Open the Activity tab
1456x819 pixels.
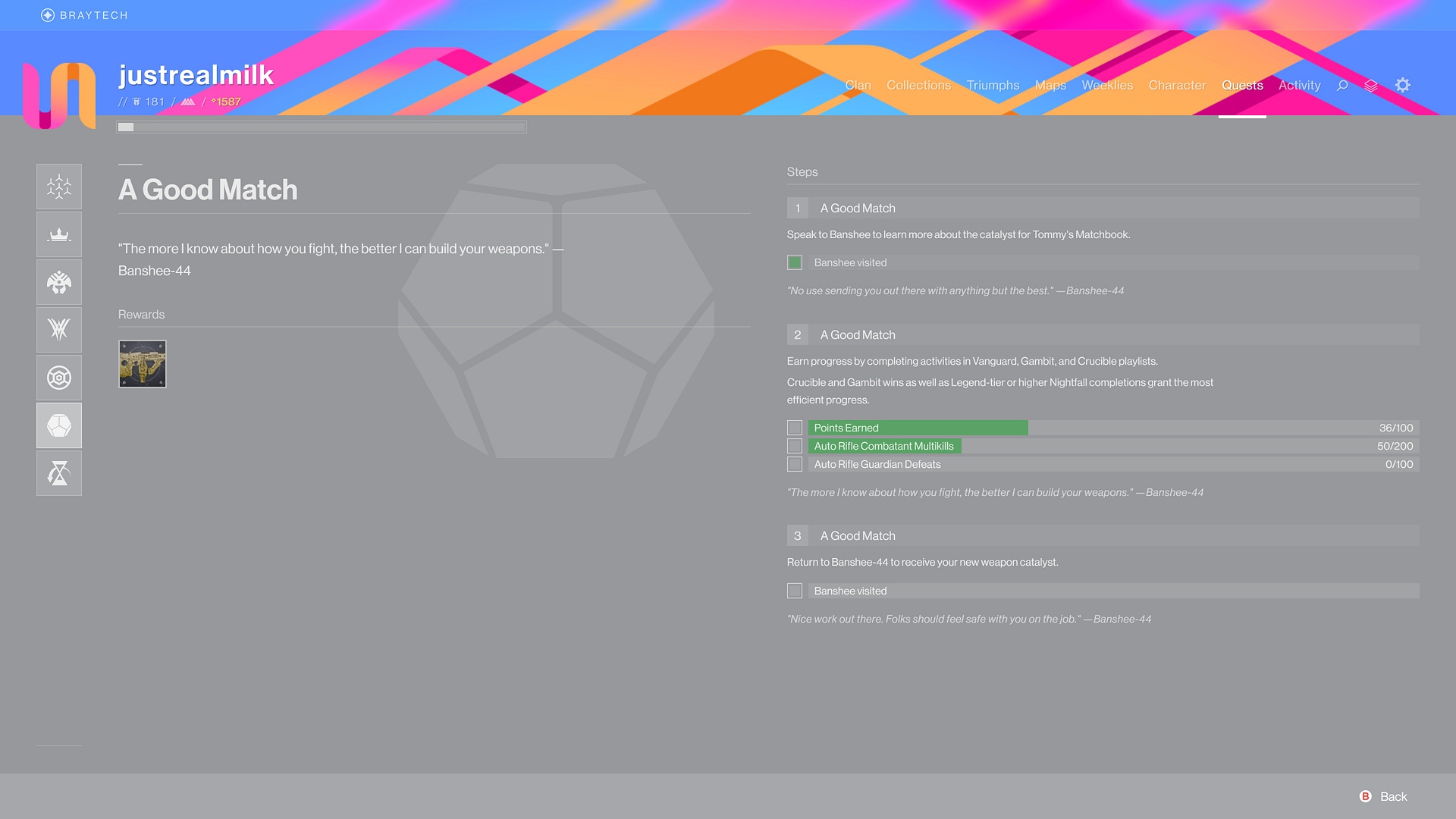pos(1300,86)
